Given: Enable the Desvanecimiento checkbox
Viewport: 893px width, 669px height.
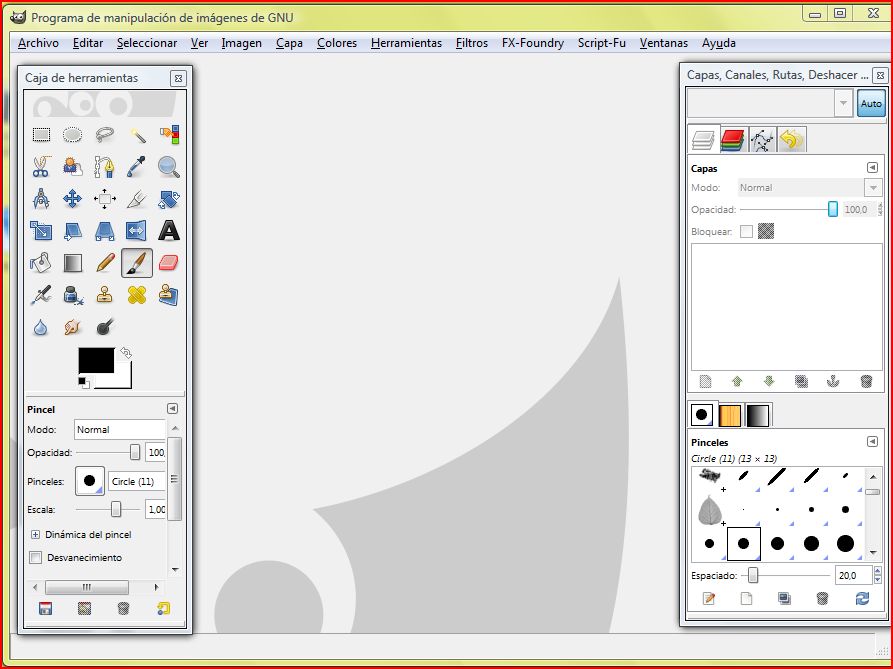Looking at the screenshot, I should pyautogui.click(x=35, y=557).
